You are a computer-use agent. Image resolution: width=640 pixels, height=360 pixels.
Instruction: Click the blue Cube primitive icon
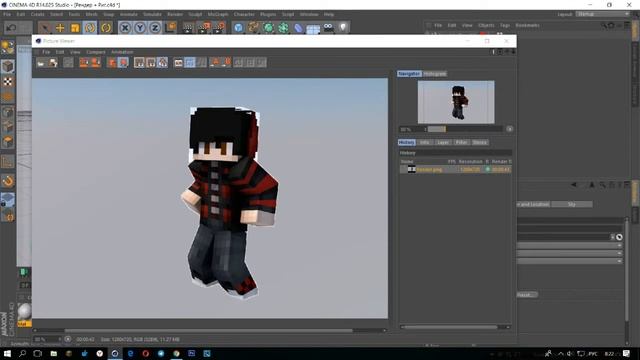click(x=238, y=28)
